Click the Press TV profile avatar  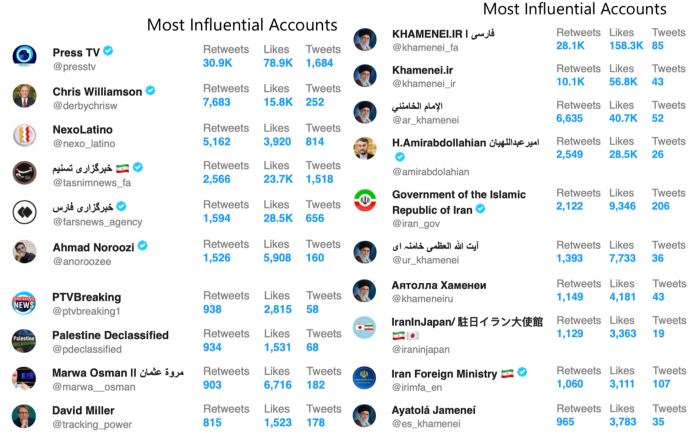tap(24, 56)
